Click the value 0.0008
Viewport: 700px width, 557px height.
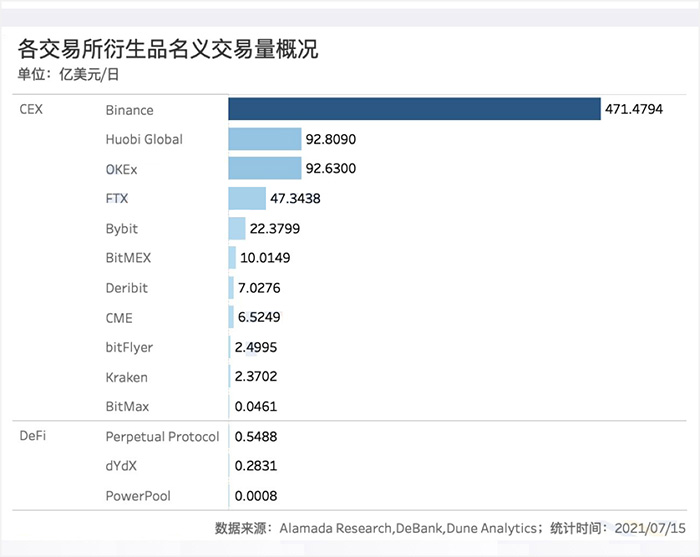coord(256,496)
